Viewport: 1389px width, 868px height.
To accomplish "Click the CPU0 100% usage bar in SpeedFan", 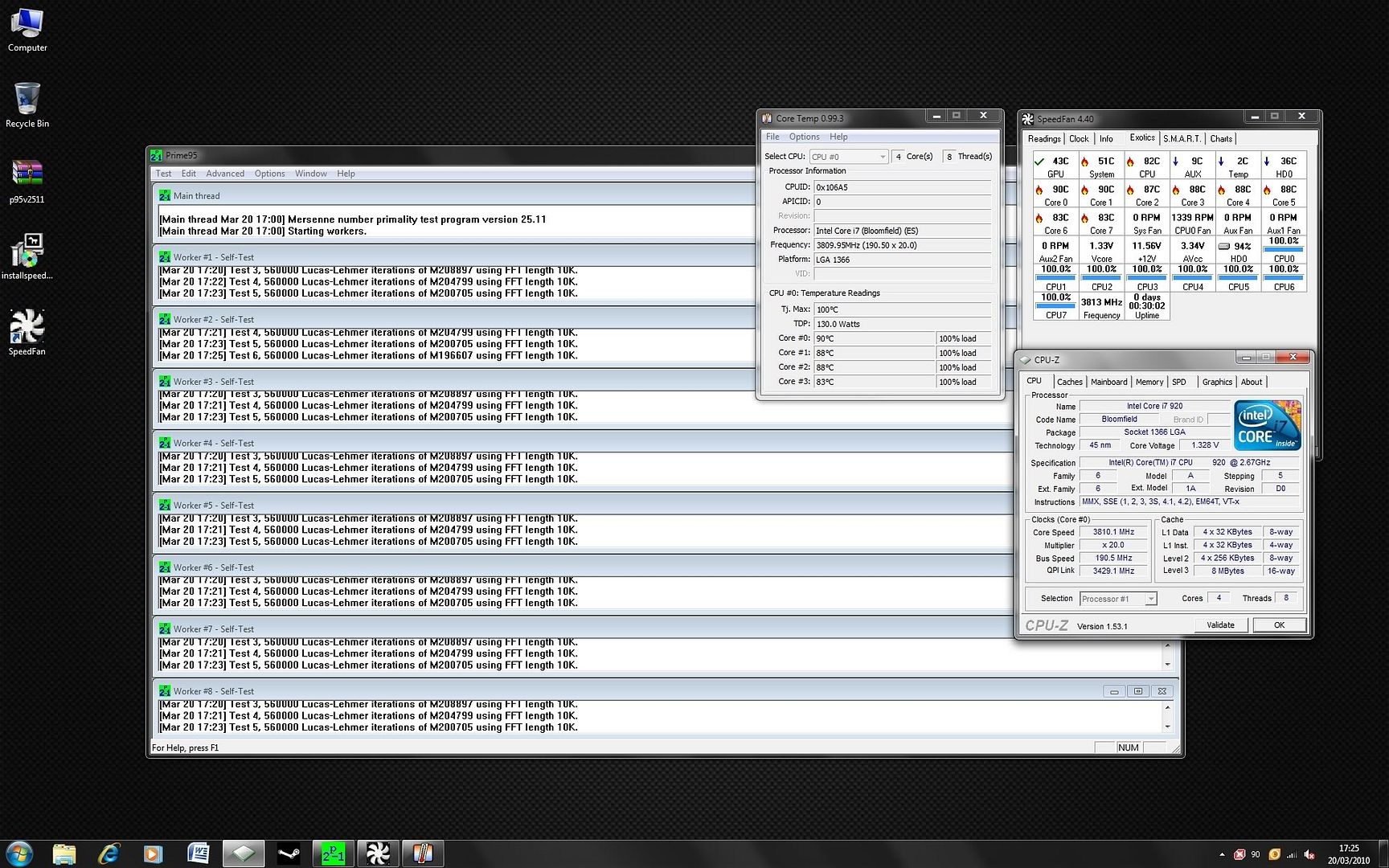I will click(x=1284, y=250).
